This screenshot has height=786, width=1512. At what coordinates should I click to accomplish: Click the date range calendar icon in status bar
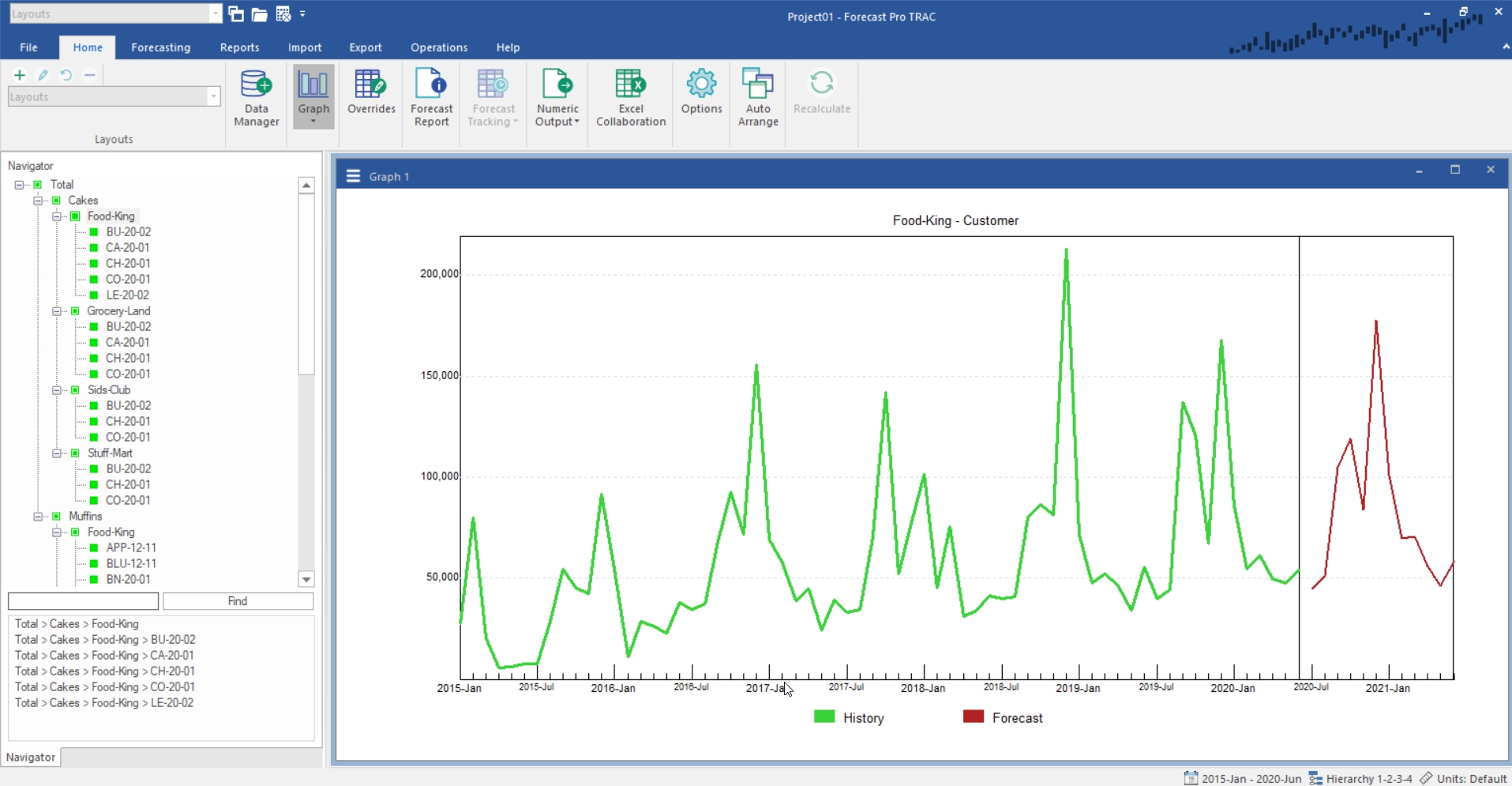point(1191,778)
